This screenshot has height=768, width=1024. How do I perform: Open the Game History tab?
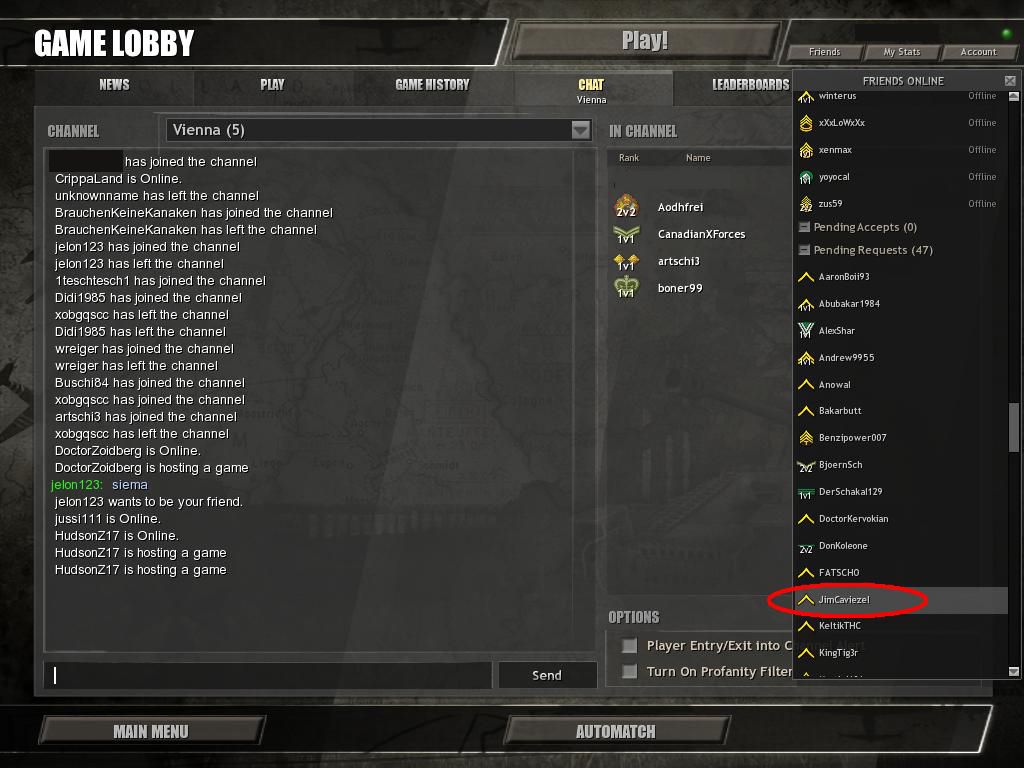click(432, 85)
